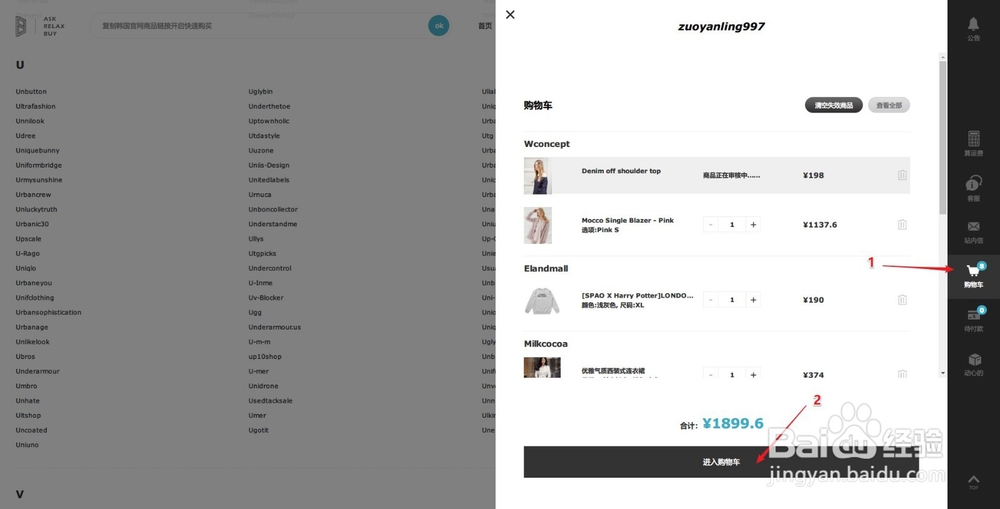The height and width of the screenshot is (509, 1000).
Task: Open the 购物车 cart sidebar icon
Action: (973, 274)
